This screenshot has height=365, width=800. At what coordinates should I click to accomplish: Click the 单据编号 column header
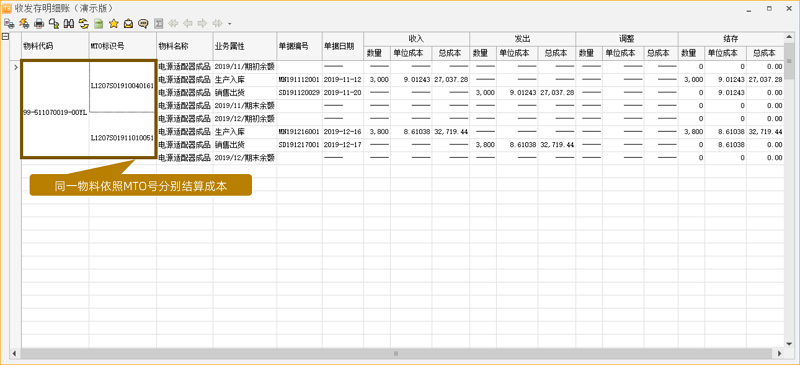pos(299,46)
